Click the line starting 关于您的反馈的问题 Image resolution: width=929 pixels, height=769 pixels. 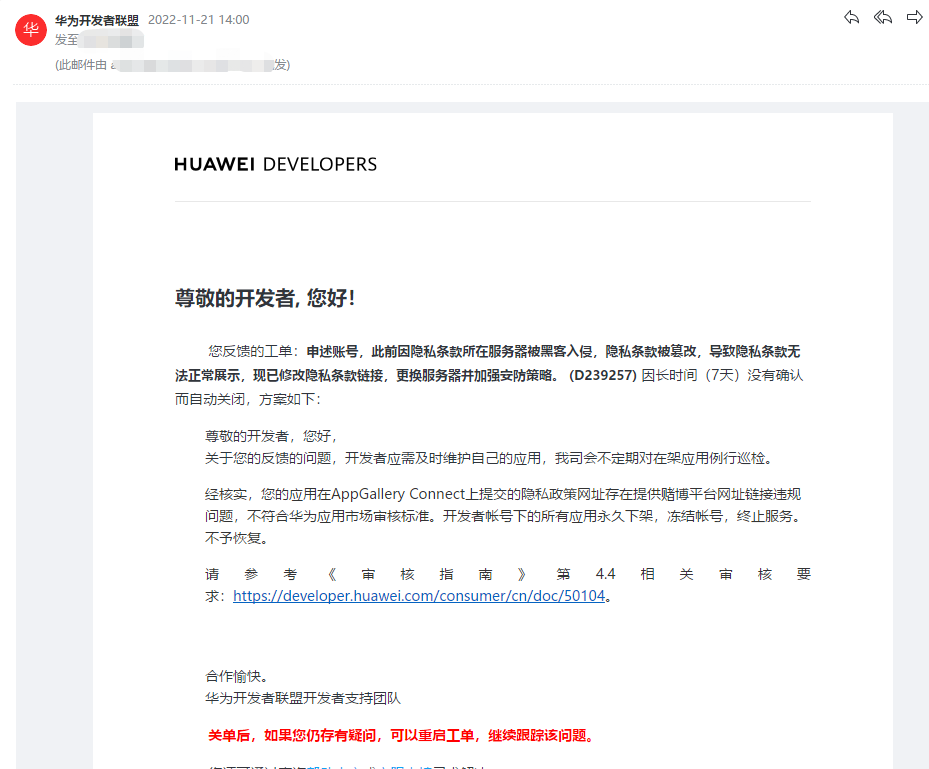(489, 458)
